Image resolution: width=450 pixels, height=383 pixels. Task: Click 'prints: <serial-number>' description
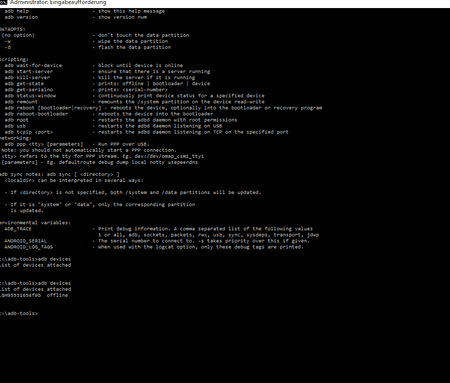click(x=133, y=90)
